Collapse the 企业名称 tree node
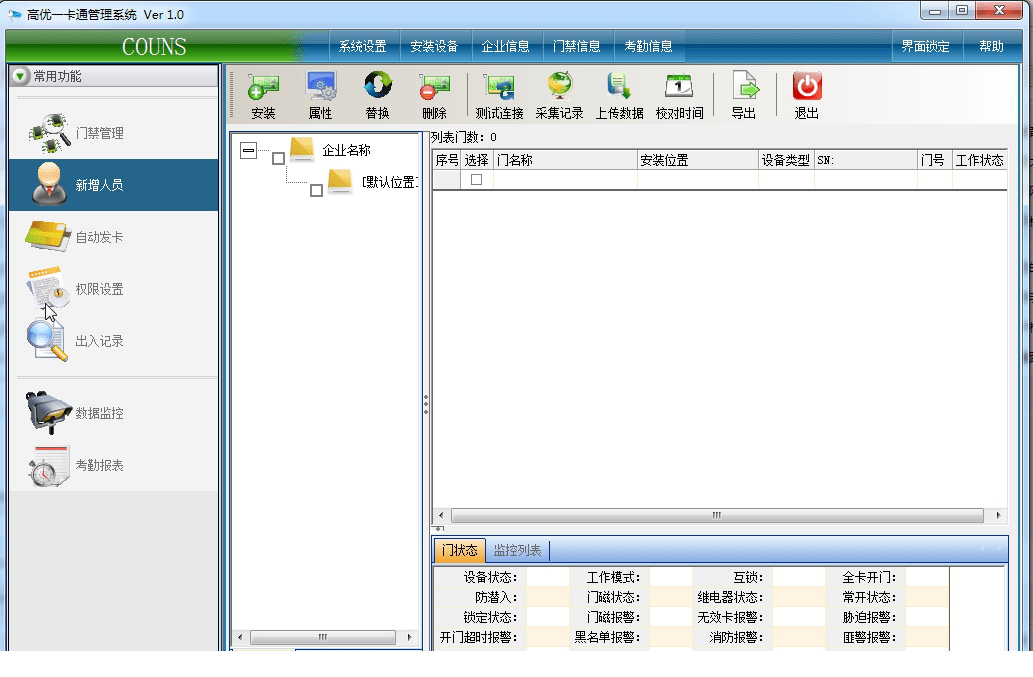 pyautogui.click(x=248, y=150)
